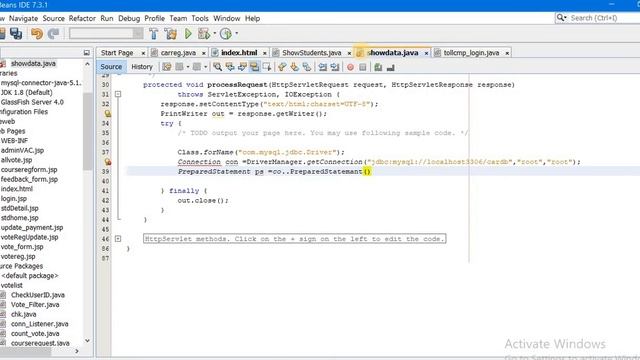
Task: Collapse the processRequest method fold at line 31
Action: tap(118, 94)
